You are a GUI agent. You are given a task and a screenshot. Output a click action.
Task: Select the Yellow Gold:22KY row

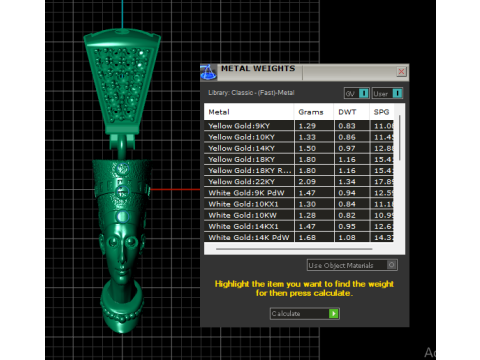coord(299,182)
